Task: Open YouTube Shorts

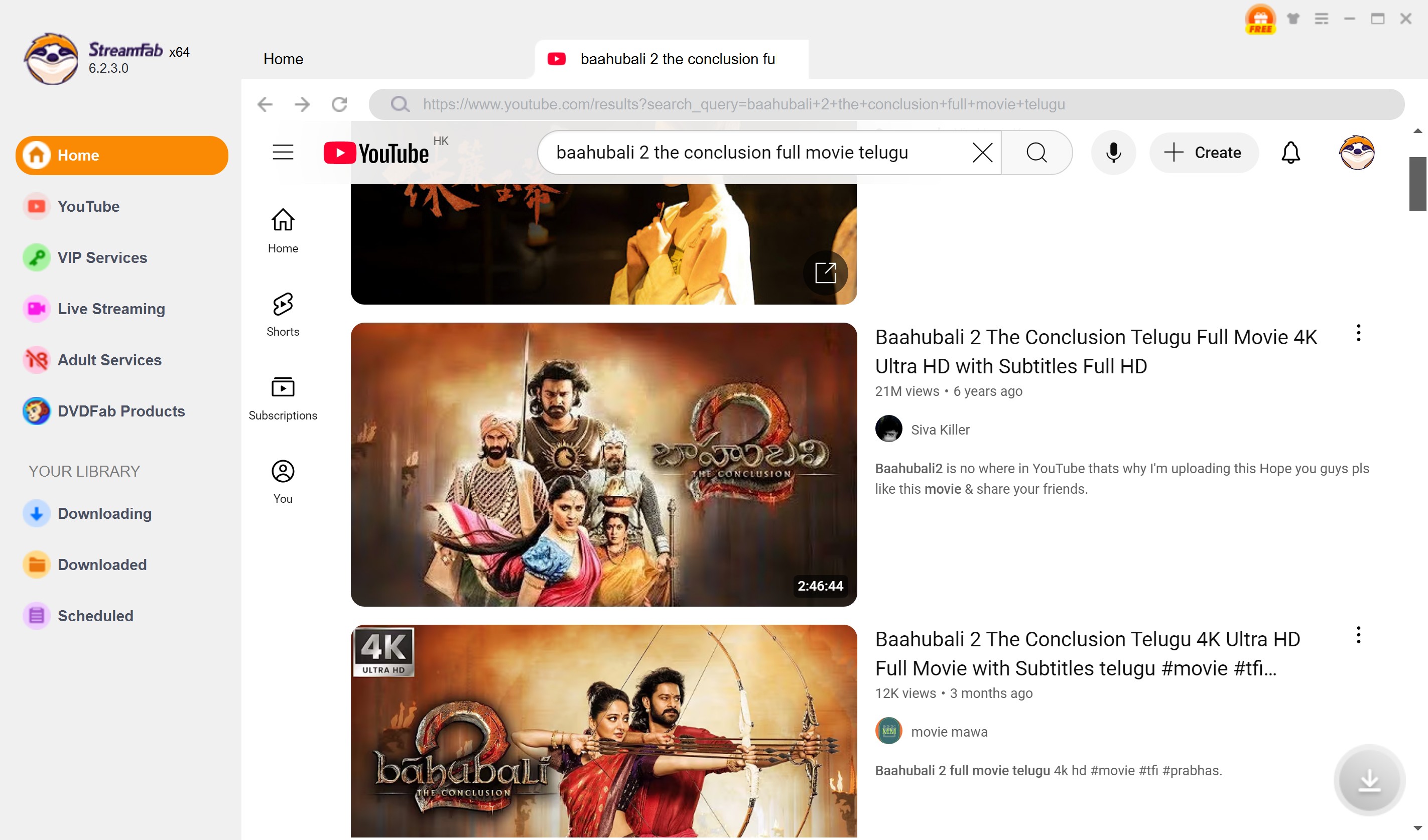Action: click(x=283, y=315)
